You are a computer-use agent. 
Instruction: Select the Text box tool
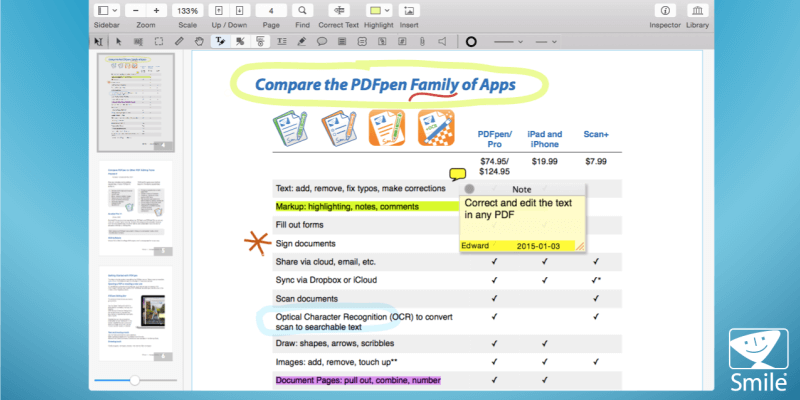tap(282, 42)
